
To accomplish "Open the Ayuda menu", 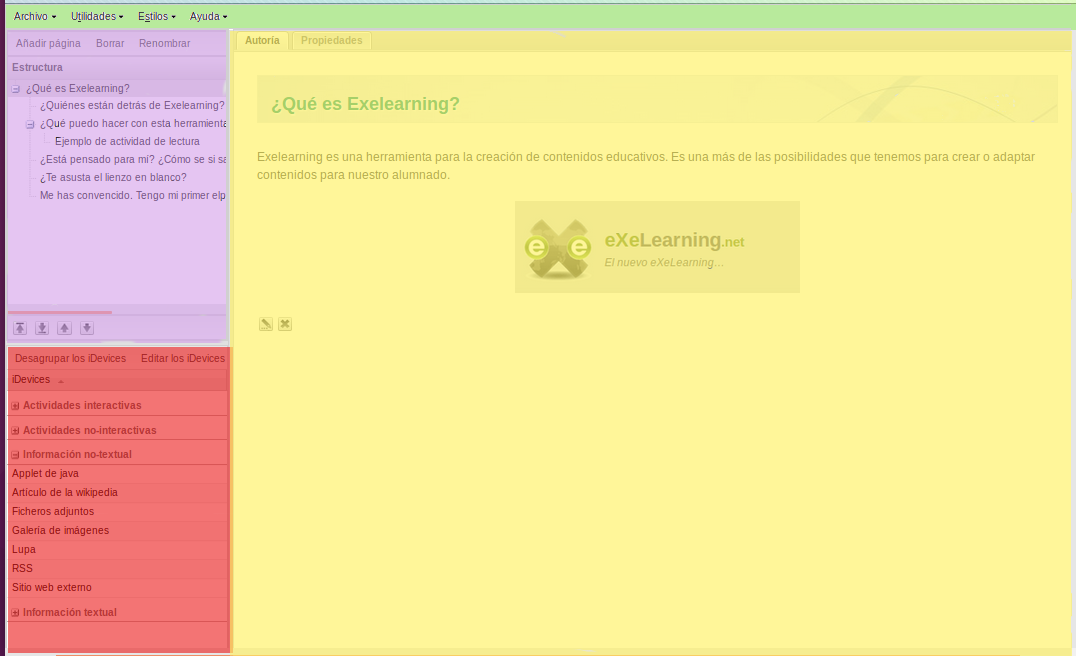I will click(209, 16).
